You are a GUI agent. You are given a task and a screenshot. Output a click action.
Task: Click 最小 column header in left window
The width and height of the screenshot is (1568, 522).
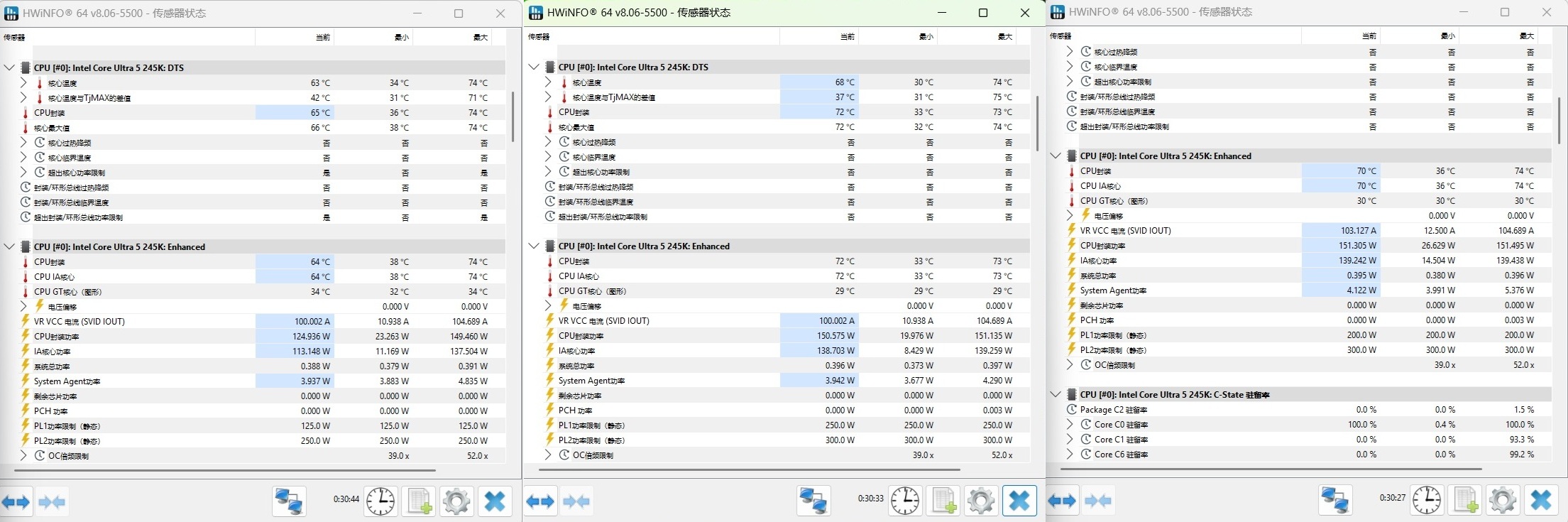(373, 37)
